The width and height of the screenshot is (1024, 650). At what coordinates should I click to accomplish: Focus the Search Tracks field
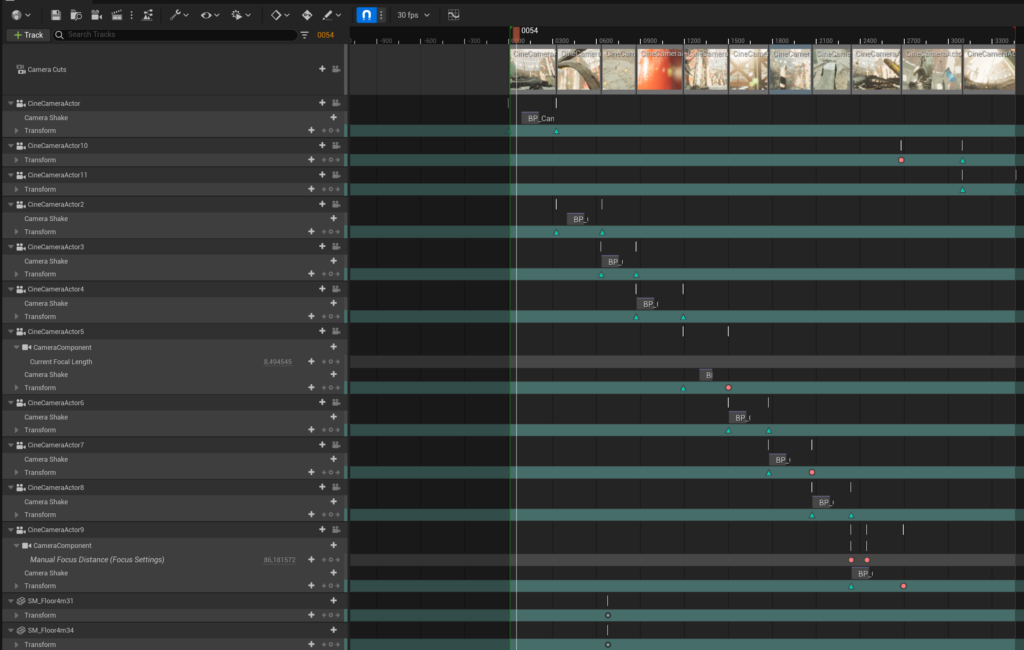[175, 35]
